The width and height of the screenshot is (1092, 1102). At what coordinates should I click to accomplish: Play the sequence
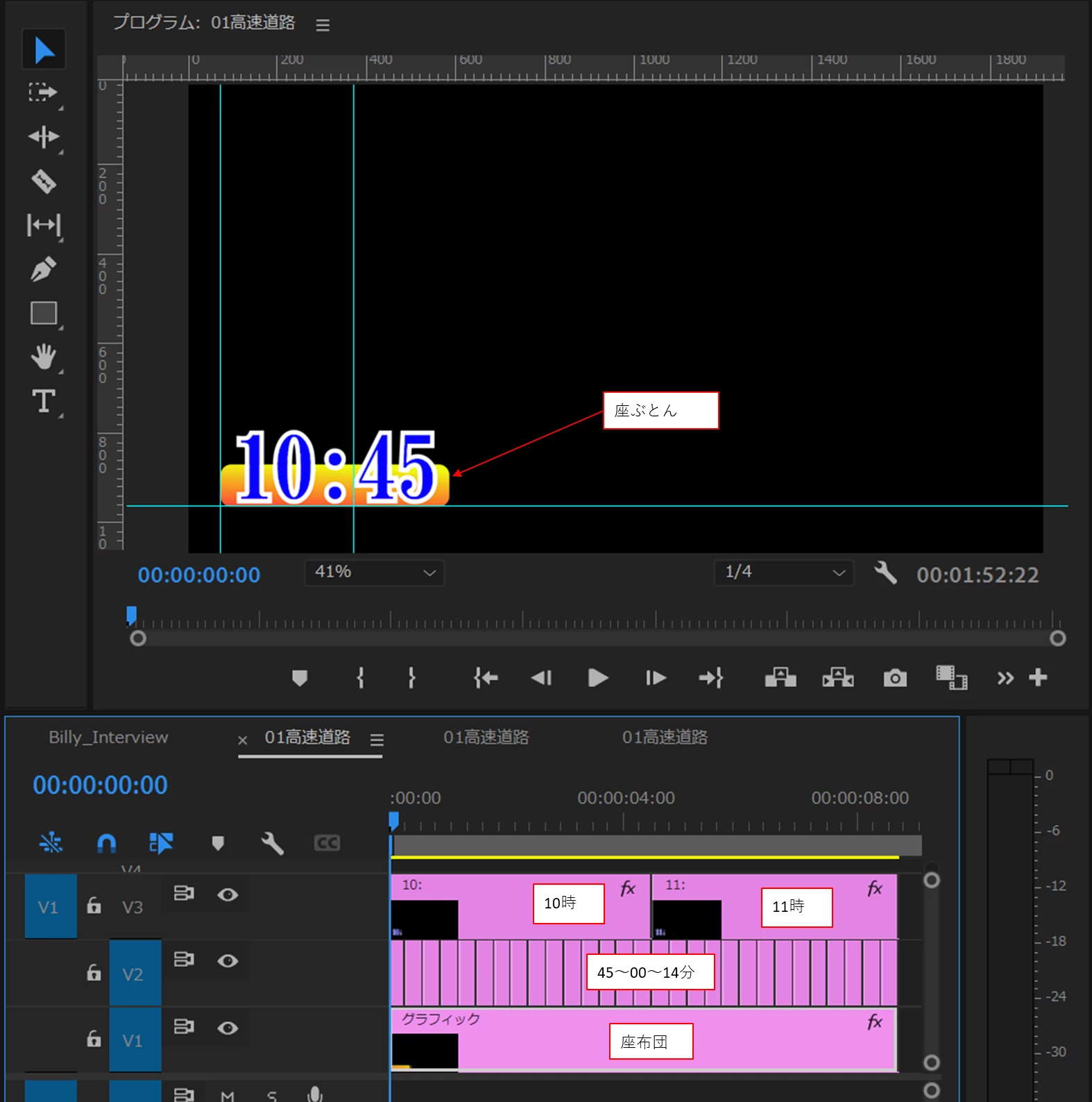coord(597,678)
